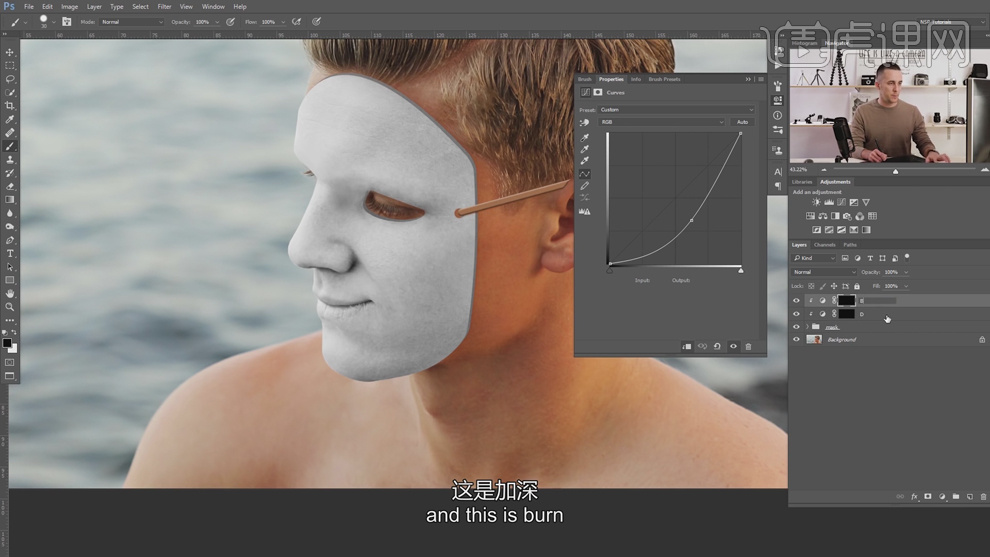This screenshot has width=990, height=557.
Task: Open the brush Mode dropdown
Action: click(x=132, y=21)
